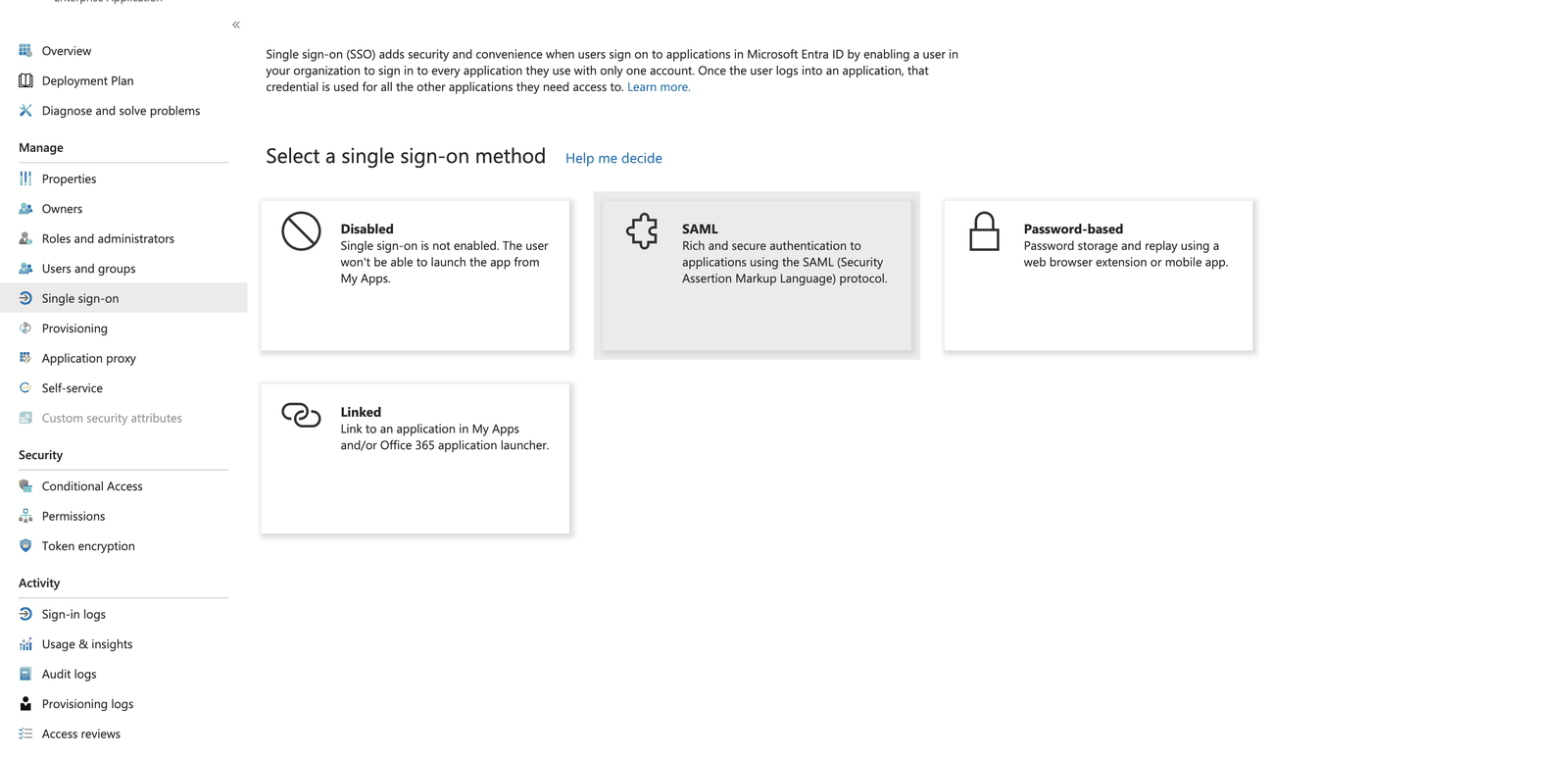Click the Password-based padlock icon
The height and width of the screenshot is (760, 1568).
click(984, 231)
